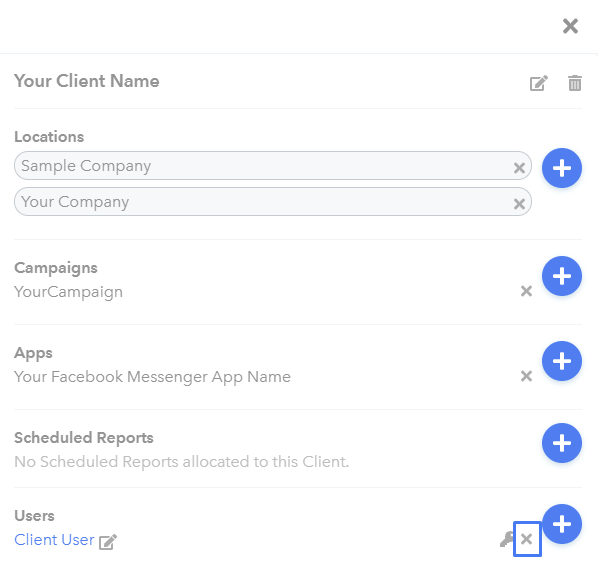Remove the Sample Company location
This screenshot has width=598, height=570.
519,168
